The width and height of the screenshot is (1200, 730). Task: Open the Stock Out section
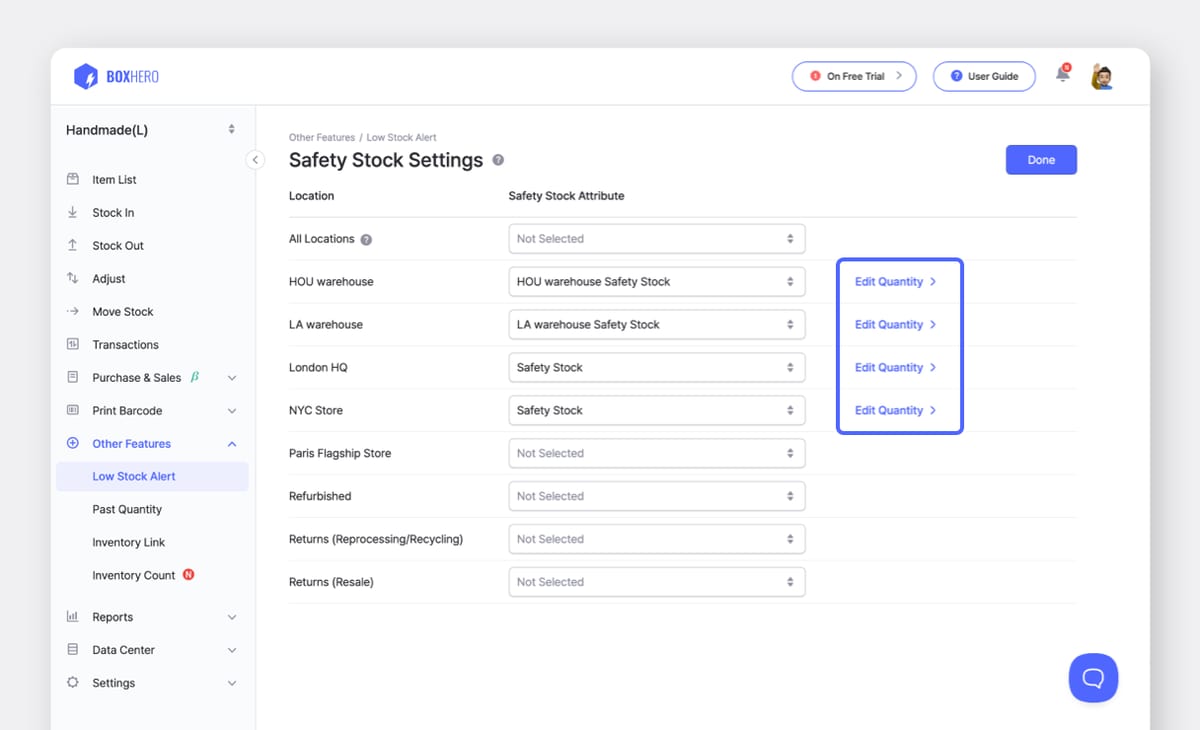click(117, 245)
